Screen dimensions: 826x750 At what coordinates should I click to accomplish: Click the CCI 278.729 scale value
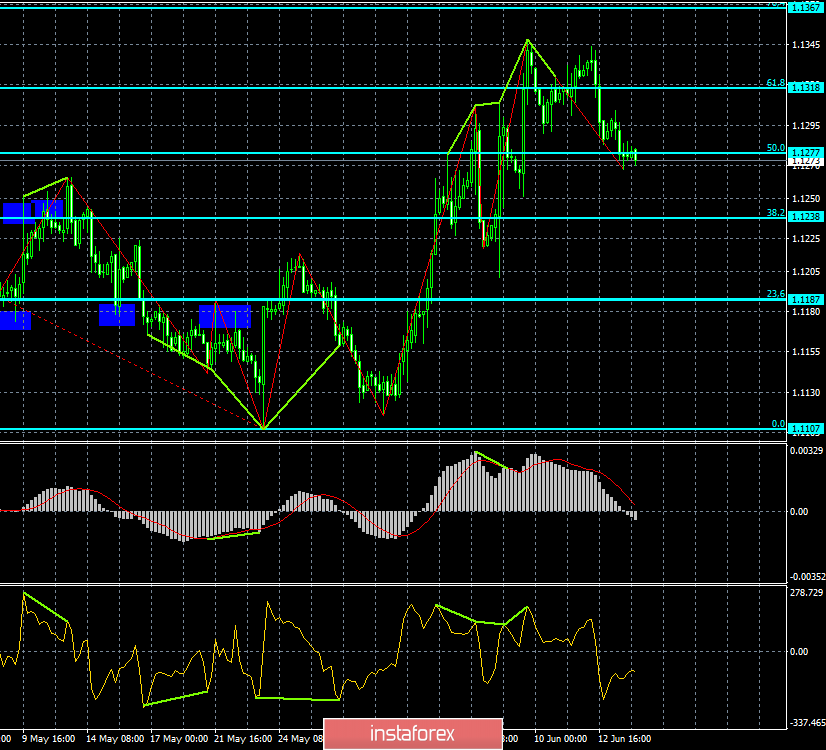(x=807, y=593)
